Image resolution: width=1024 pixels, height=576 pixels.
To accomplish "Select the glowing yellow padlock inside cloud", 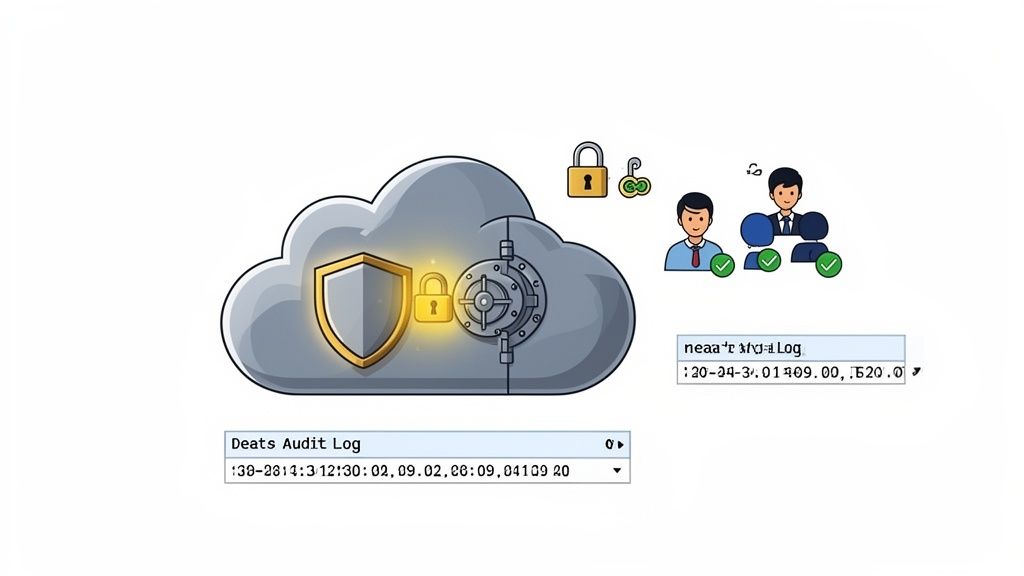I will [x=433, y=298].
